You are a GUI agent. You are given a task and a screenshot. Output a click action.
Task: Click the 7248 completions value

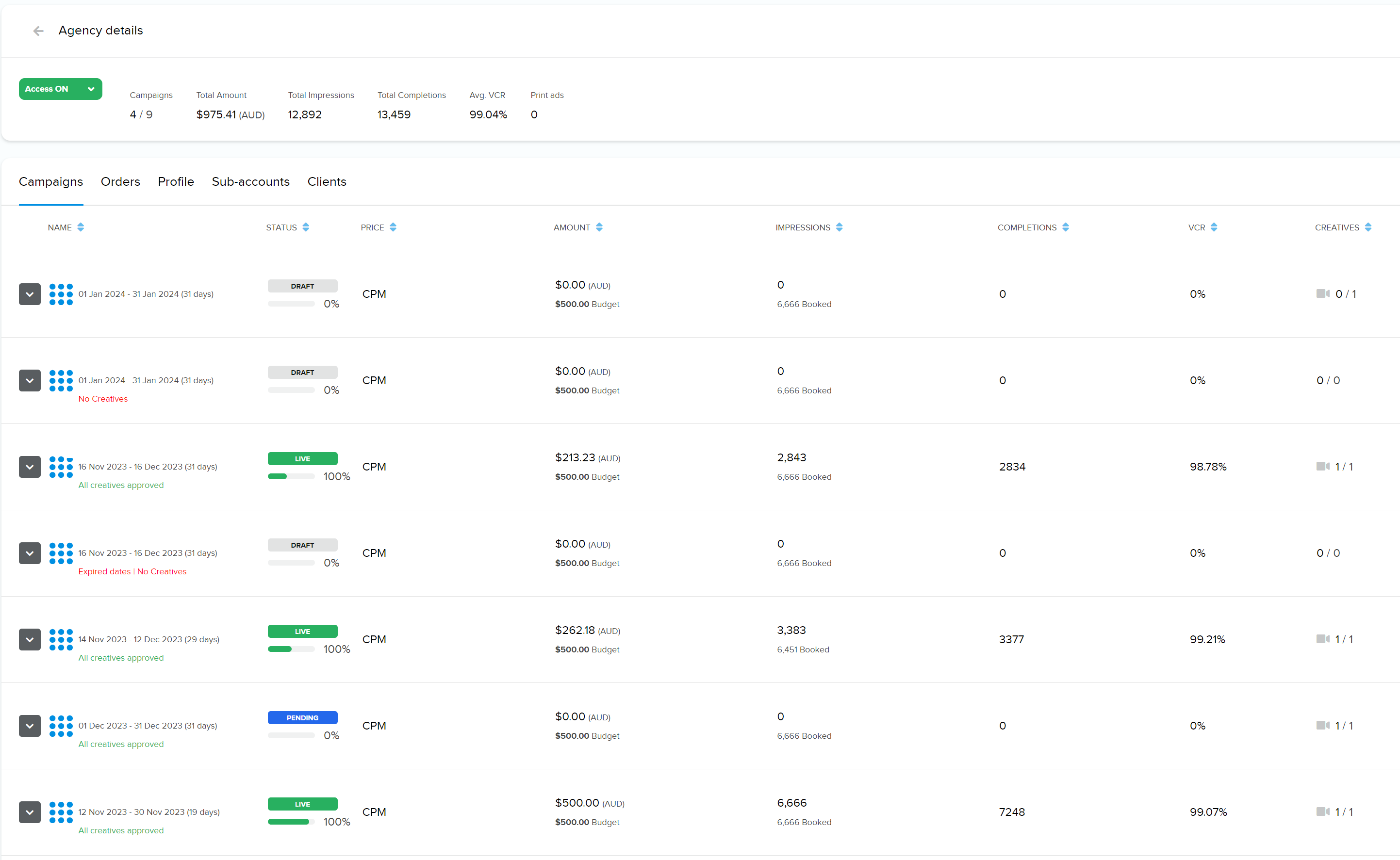(x=1011, y=813)
